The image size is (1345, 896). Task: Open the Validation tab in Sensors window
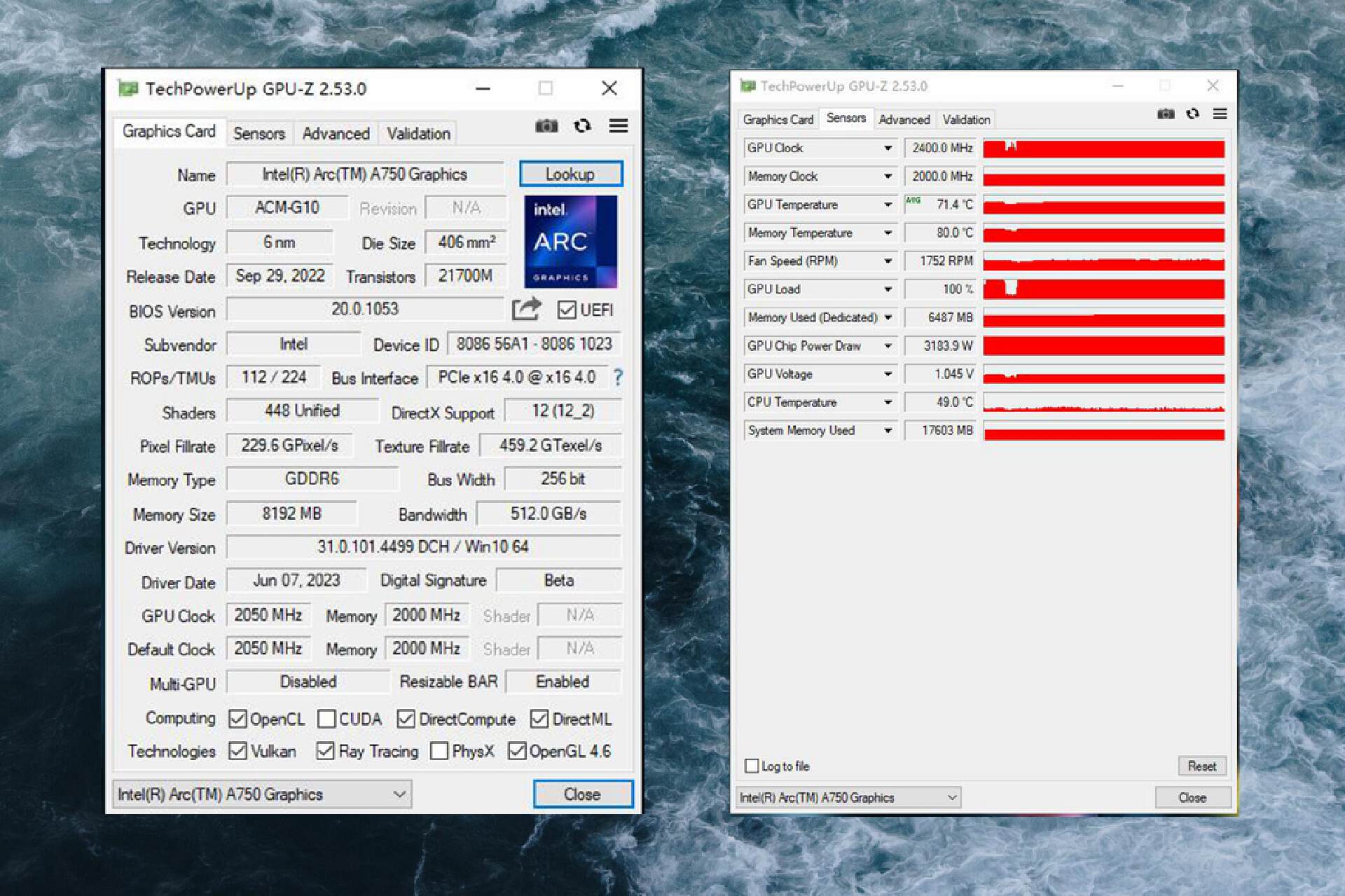click(x=965, y=119)
